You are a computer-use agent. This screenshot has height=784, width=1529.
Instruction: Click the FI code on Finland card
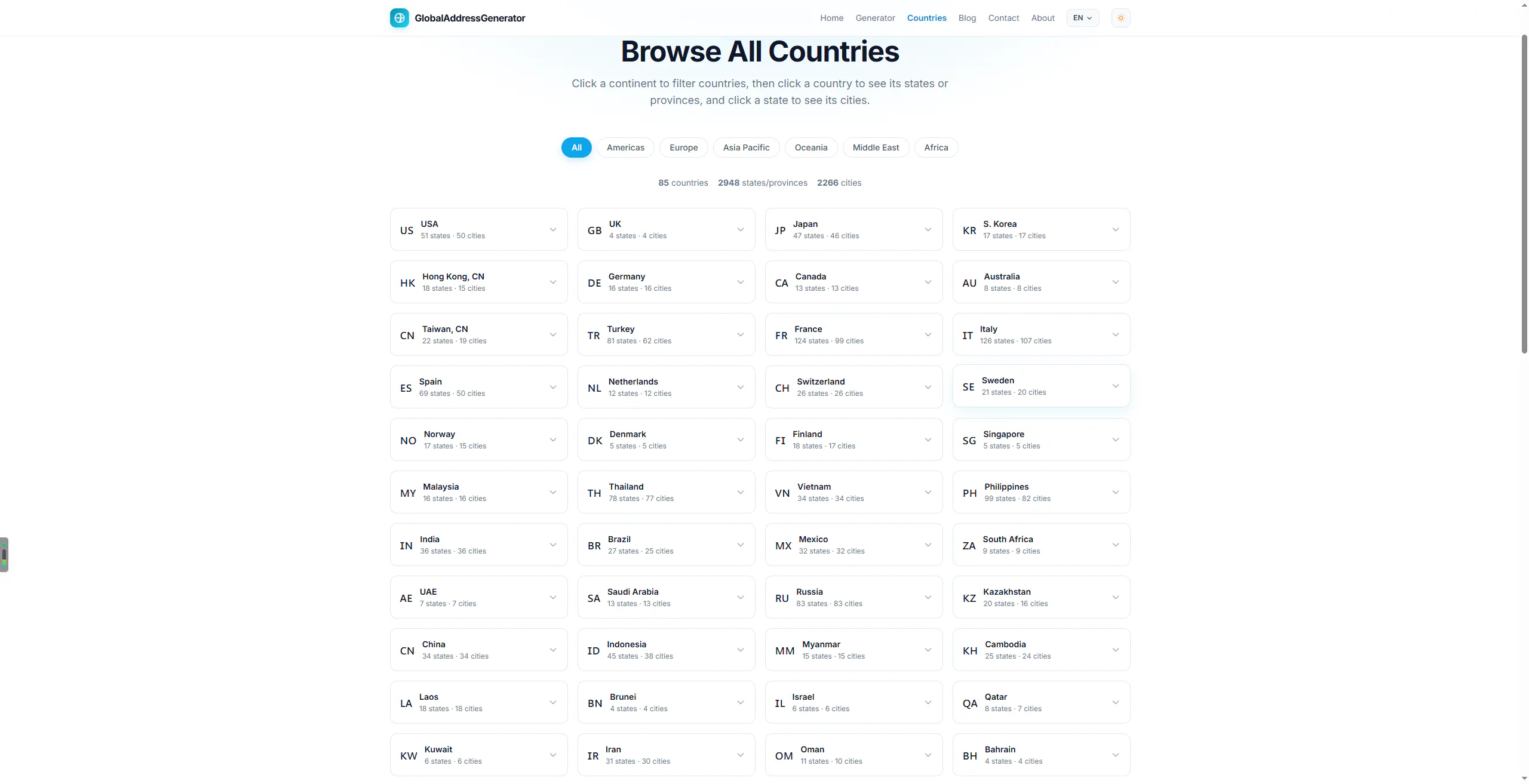tap(780, 441)
